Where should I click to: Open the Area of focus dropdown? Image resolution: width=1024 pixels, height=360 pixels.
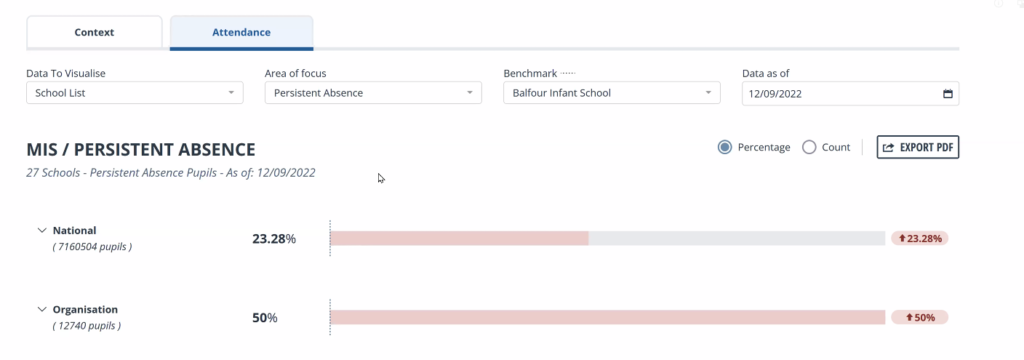click(x=373, y=93)
